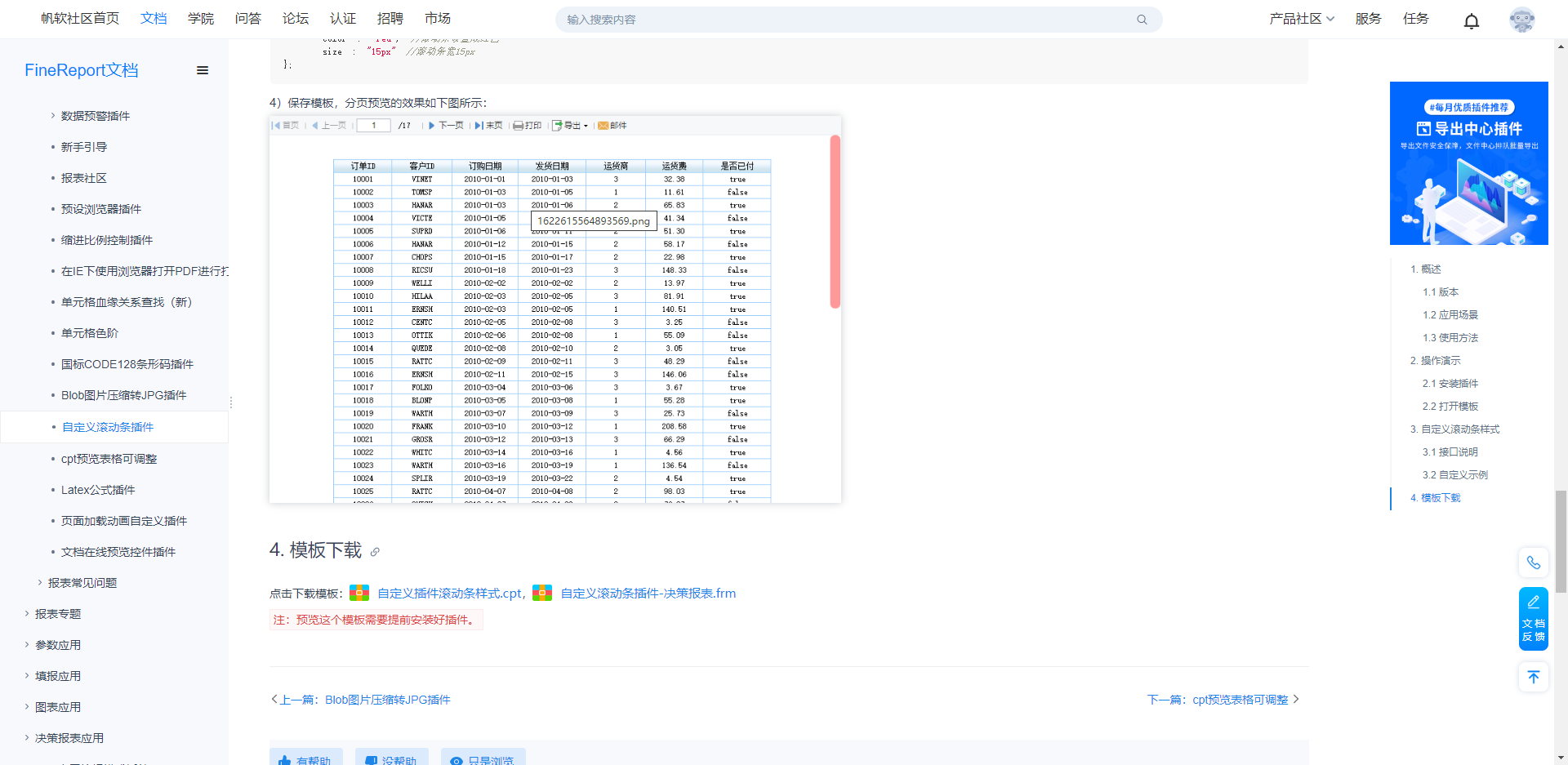Screen dimensions: 1568x765
Task: Select 自定义滚动条插件 in sidebar
Action: [x=108, y=427]
